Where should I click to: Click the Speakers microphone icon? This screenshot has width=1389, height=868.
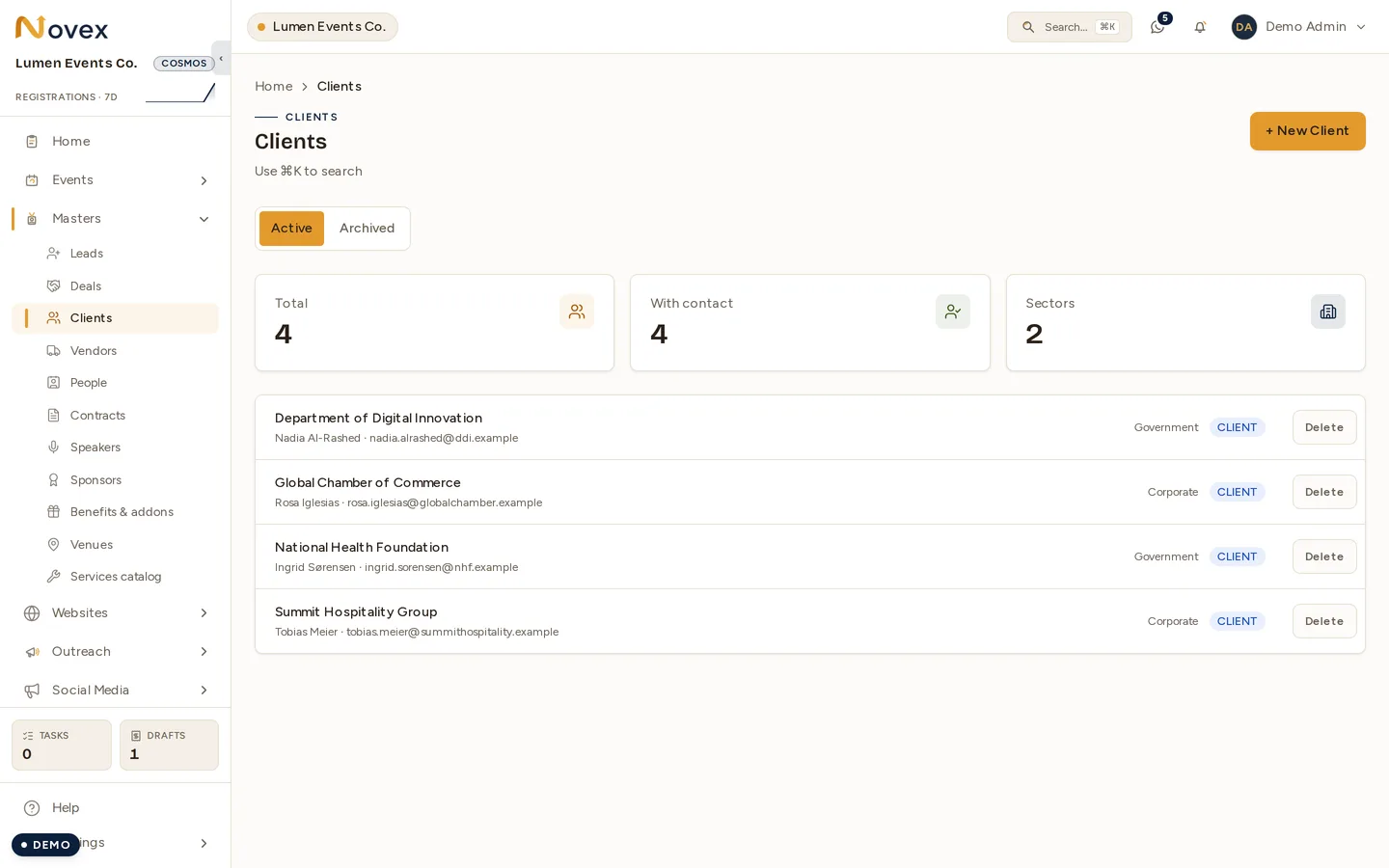coord(54,448)
